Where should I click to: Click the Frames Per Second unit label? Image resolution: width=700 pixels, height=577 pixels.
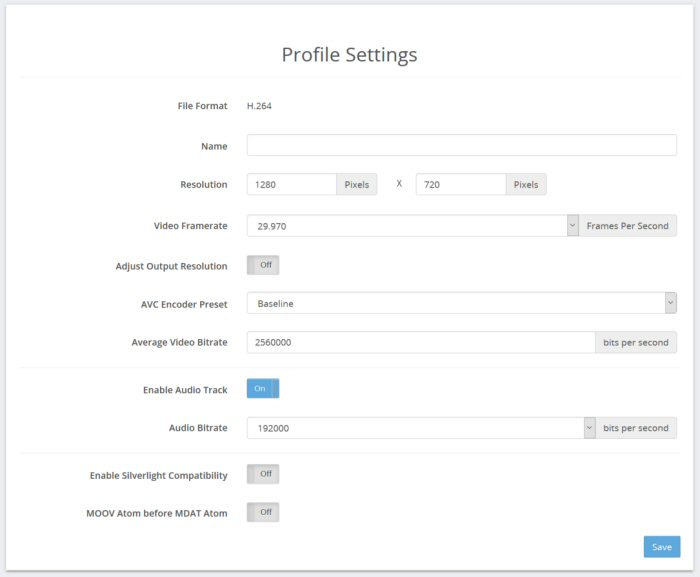(x=628, y=226)
